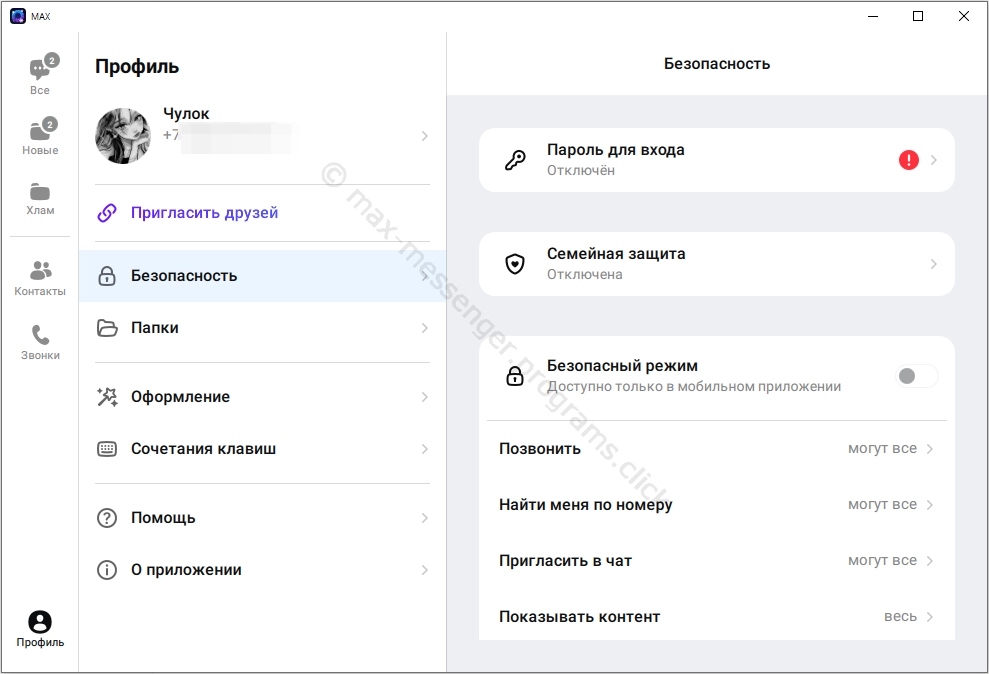The height and width of the screenshot is (674, 989).
Task: Click the red alert badge on Пароль для входа
Action: (x=909, y=159)
